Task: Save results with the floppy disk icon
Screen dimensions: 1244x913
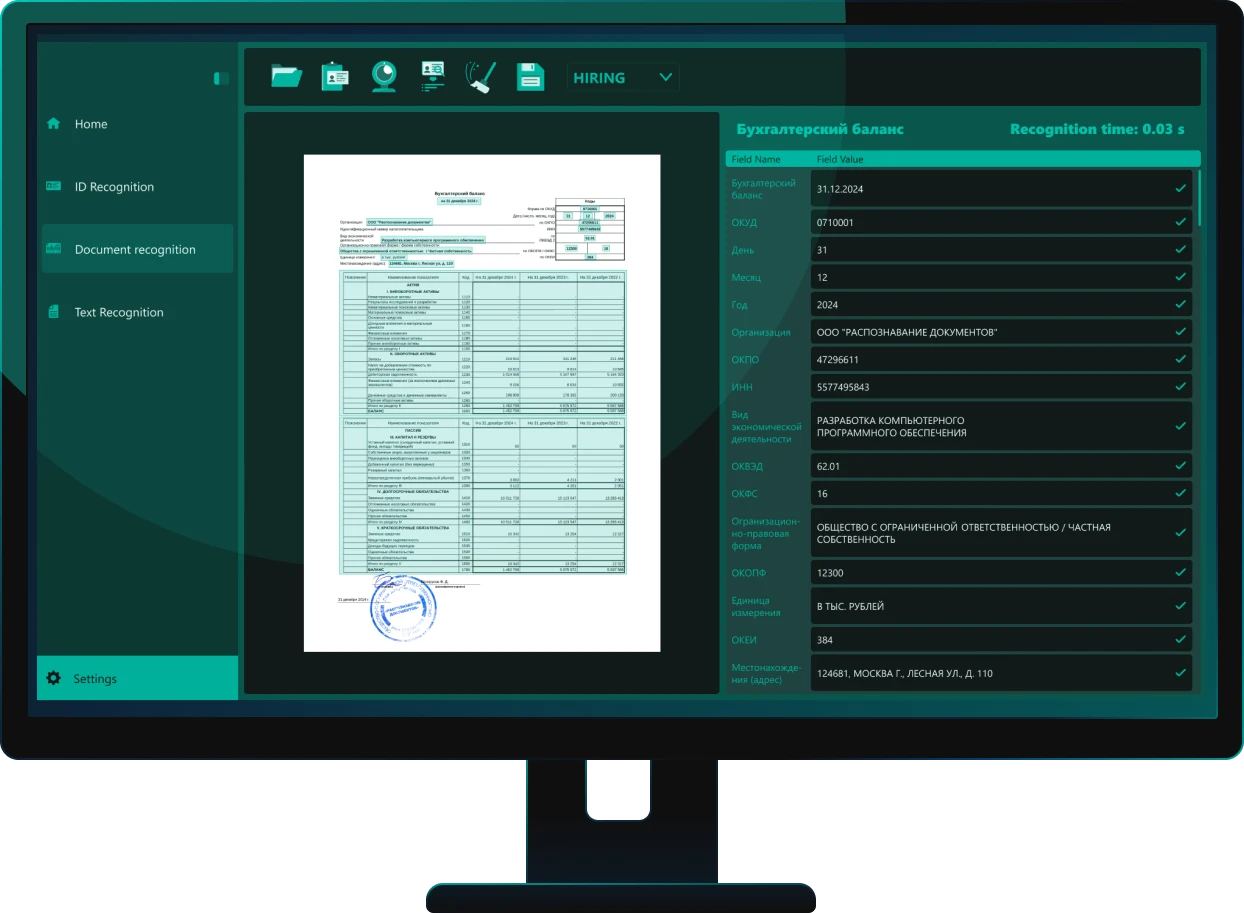Action: (530, 77)
